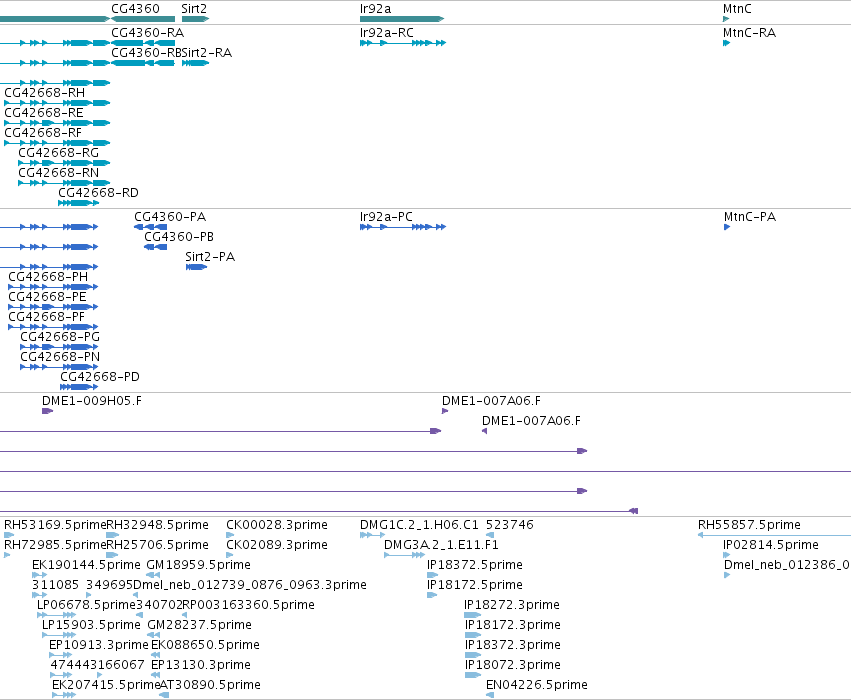The height and width of the screenshot is (700, 851).
Task: Click the 523746 EST label
Action: pyautogui.click(x=510, y=525)
